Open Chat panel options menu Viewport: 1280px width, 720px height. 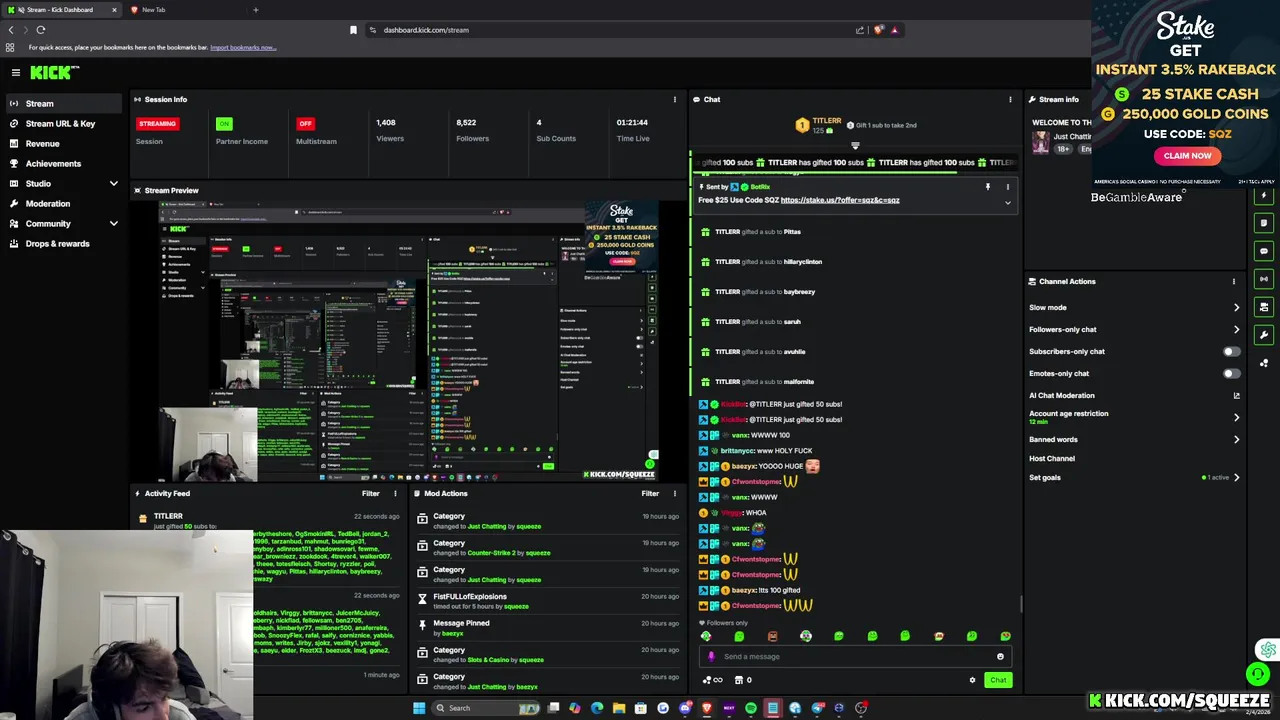pyautogui.click(x=1010, y=99)
